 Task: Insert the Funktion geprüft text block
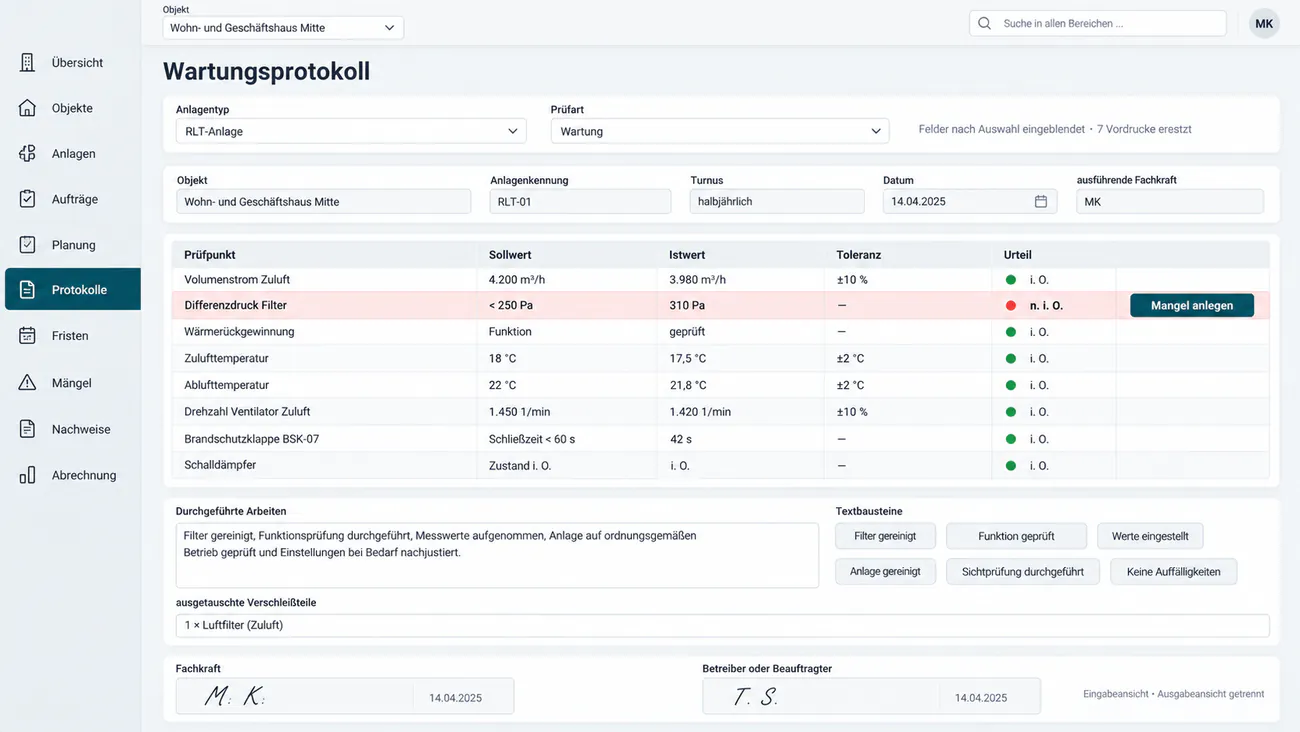(1016, 536)
